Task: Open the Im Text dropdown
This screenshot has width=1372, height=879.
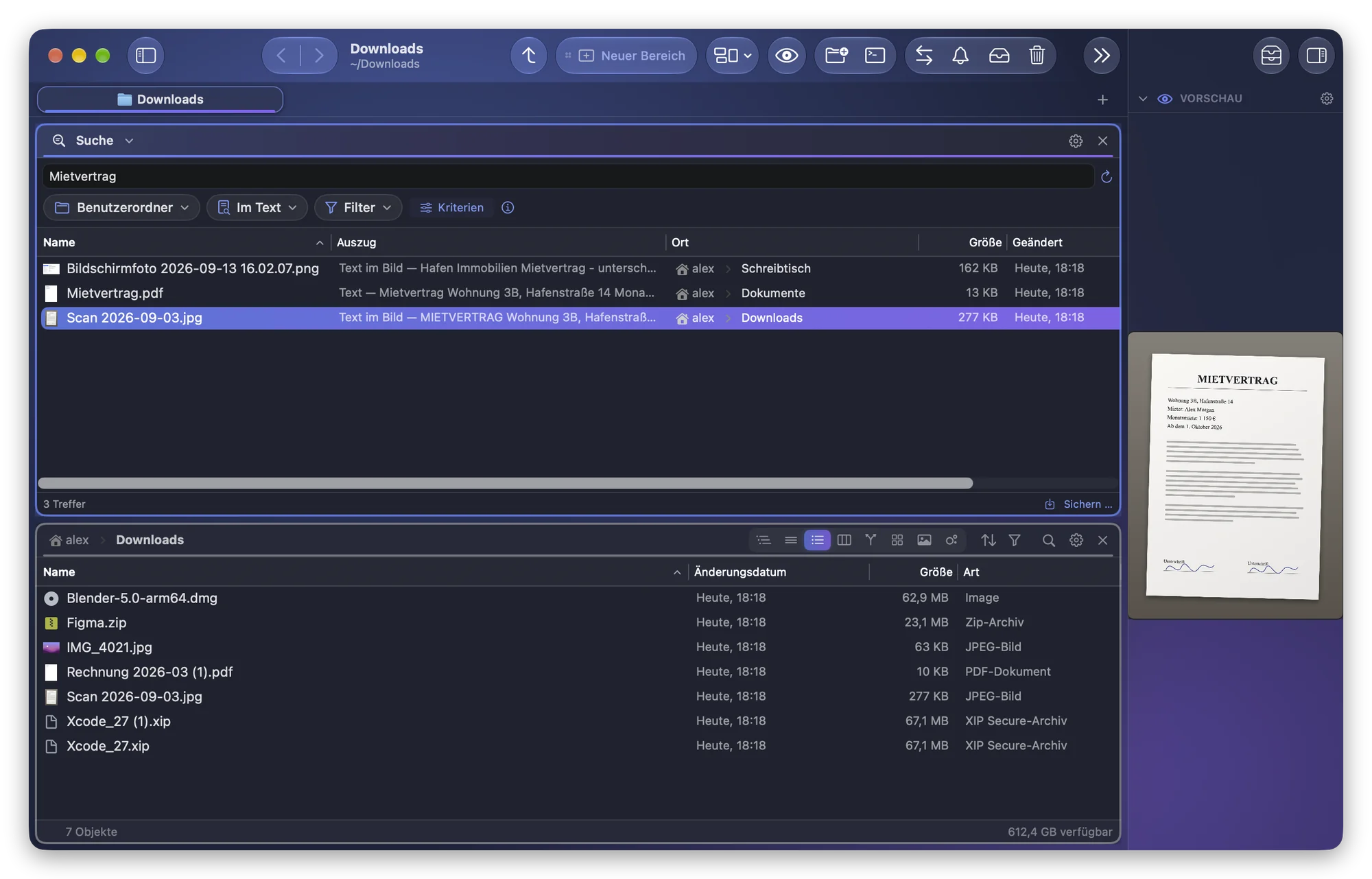Action: (x=257, y=207)
